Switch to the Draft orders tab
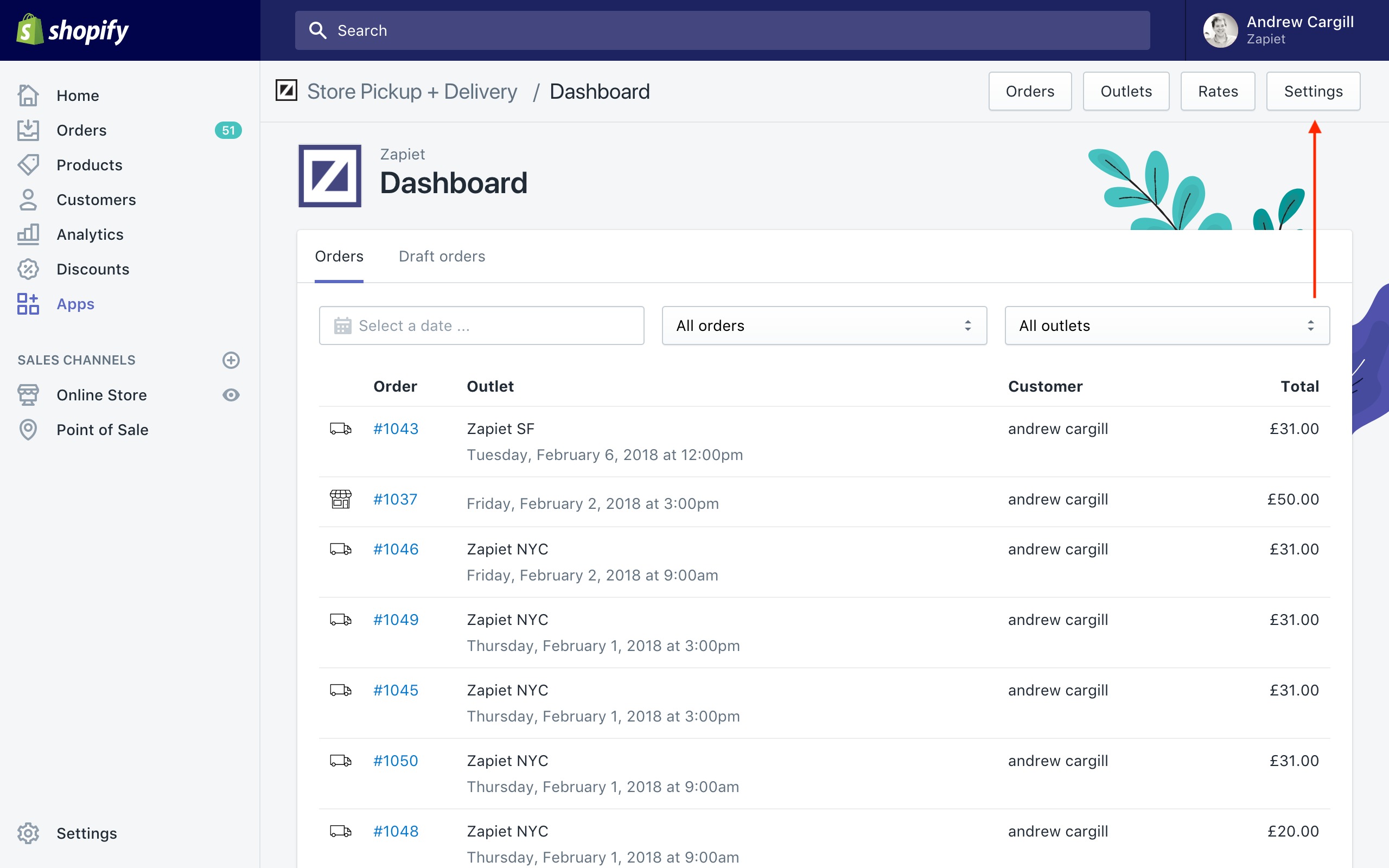Image resolution: width=1389 pixels, height=868 pixels. point(441,256)
